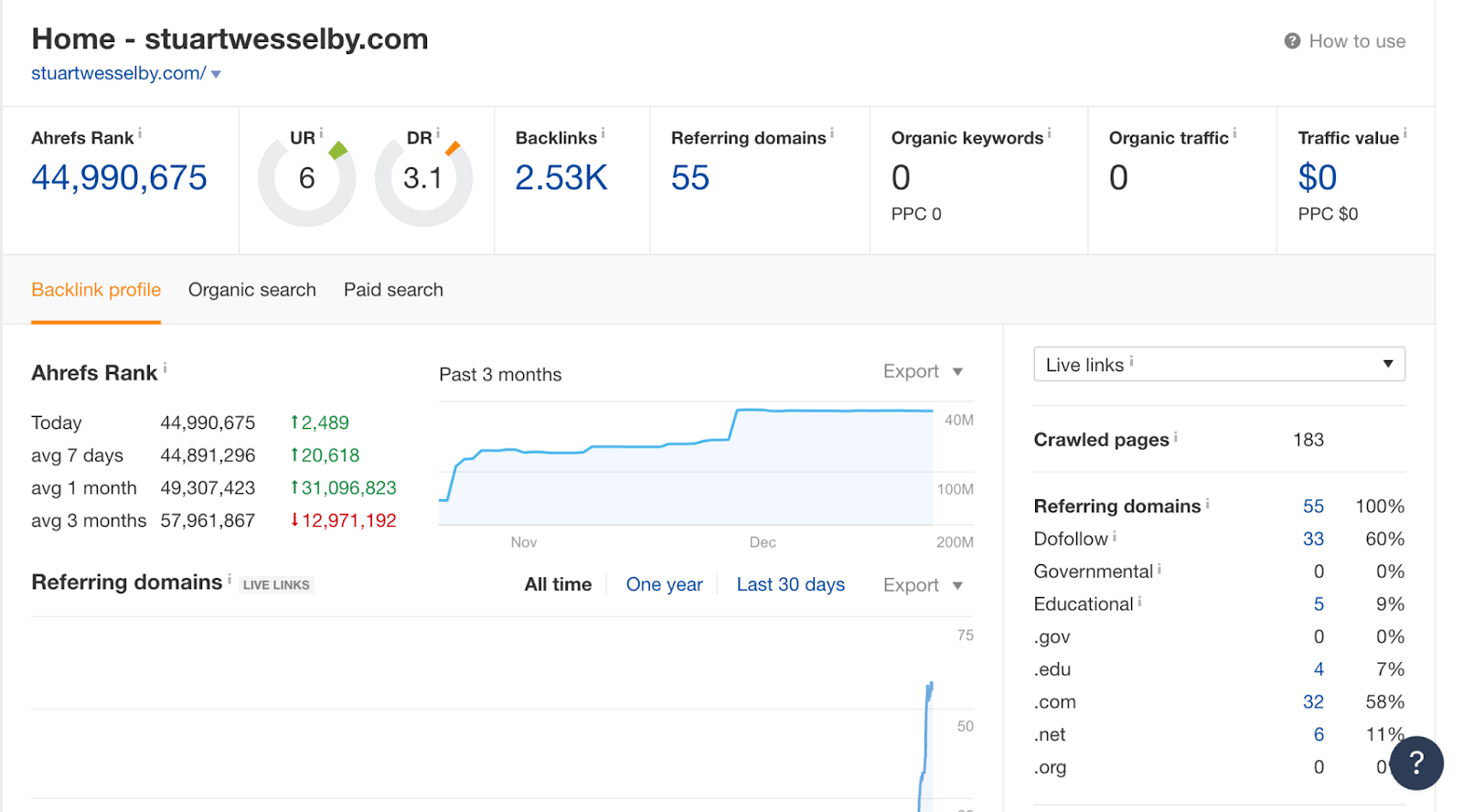Click the info icon beside Crawled pages
Viewport: 1463px width, 812px height.
click(1175, 437)
